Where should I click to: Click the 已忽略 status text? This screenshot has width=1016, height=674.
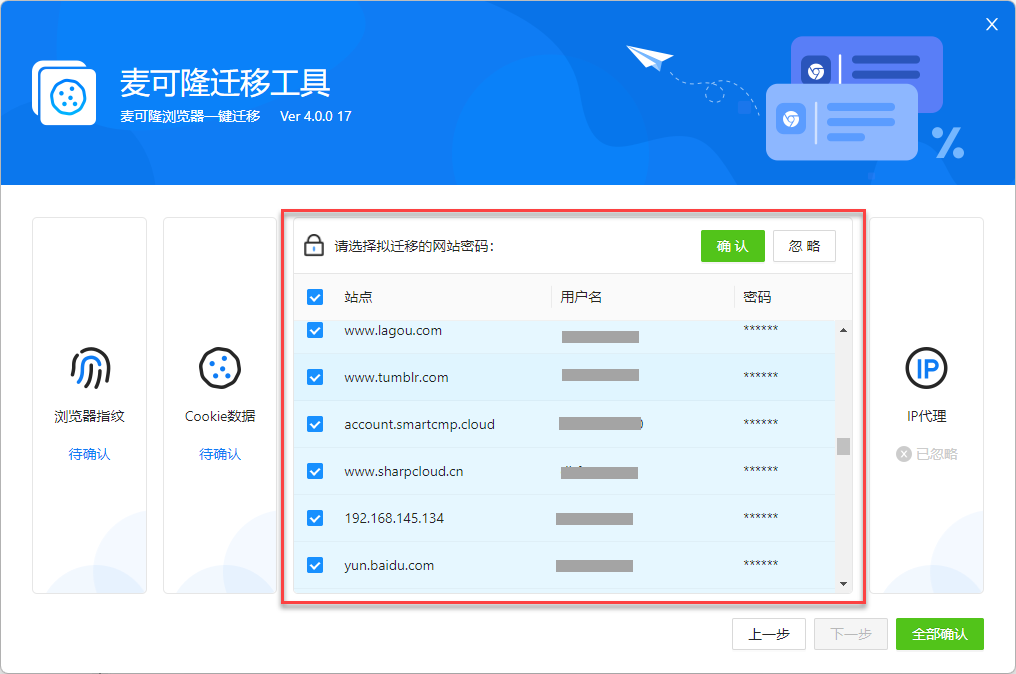tap(936, 454)
